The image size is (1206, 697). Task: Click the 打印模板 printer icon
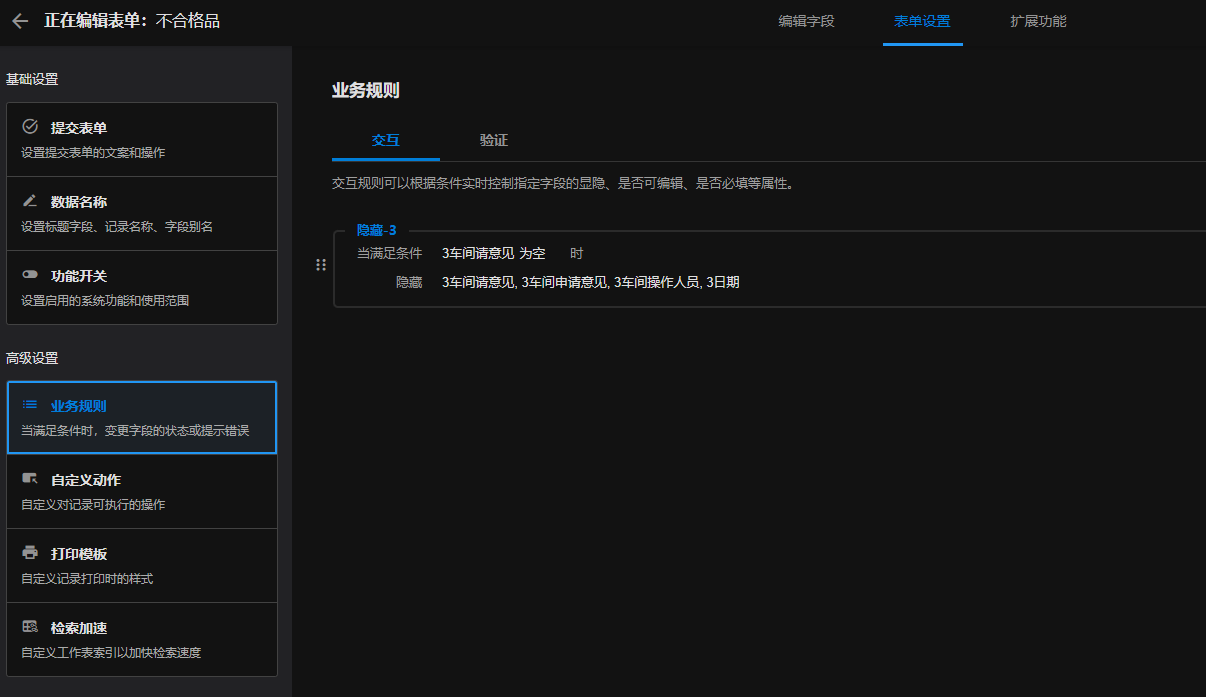pyautogui.click(x=30, y=553)
